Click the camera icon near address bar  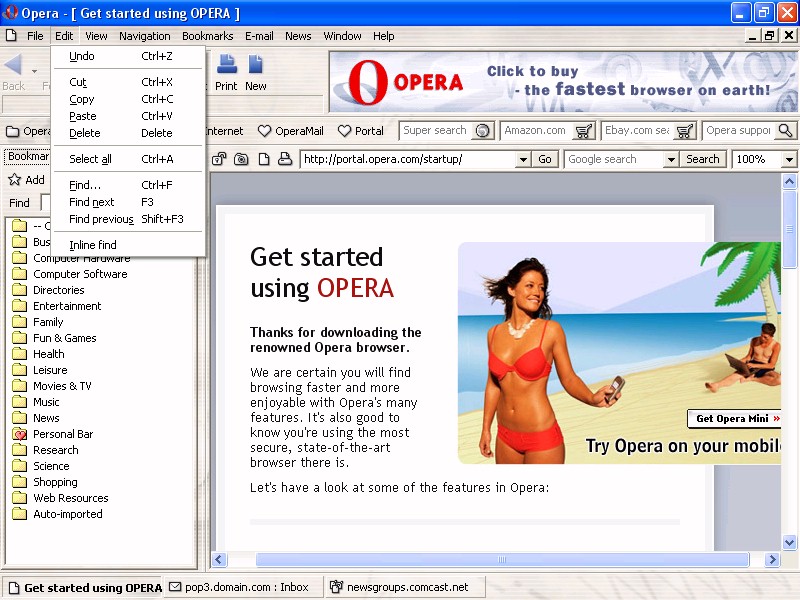click(x=241, y=159)
